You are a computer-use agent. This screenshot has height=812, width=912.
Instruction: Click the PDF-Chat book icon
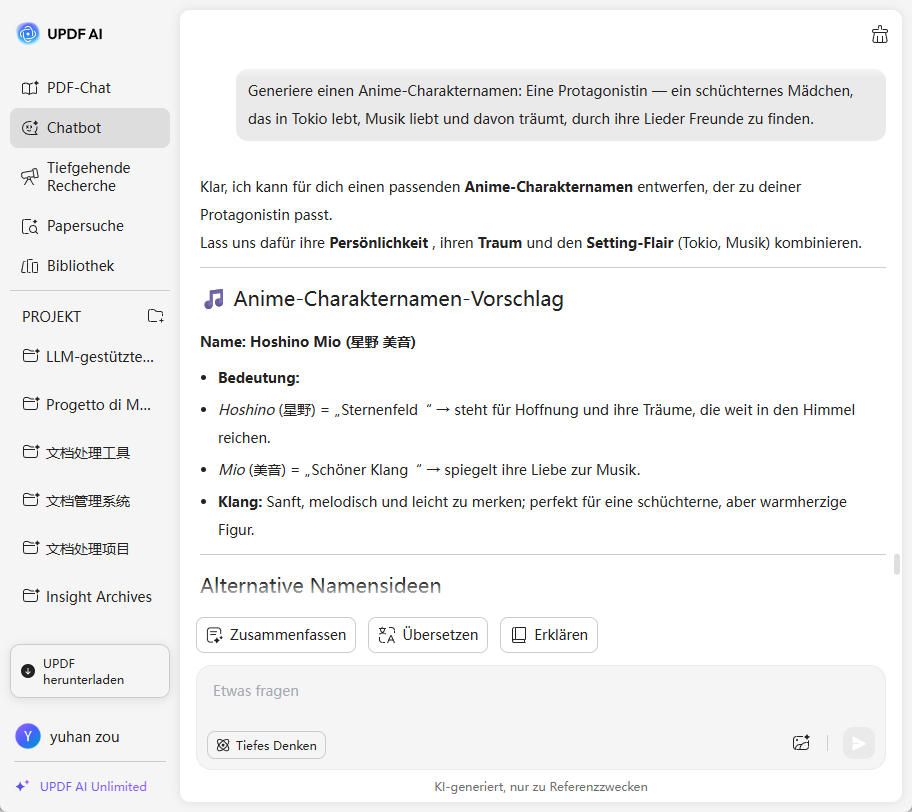pyautogui.click(x=30, y=88)
